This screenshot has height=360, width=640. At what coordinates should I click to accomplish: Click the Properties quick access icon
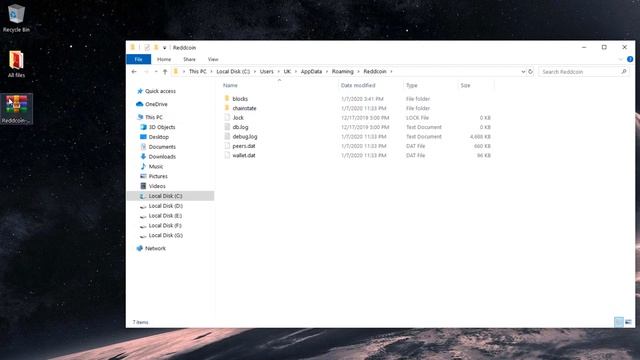click(147, 47)
